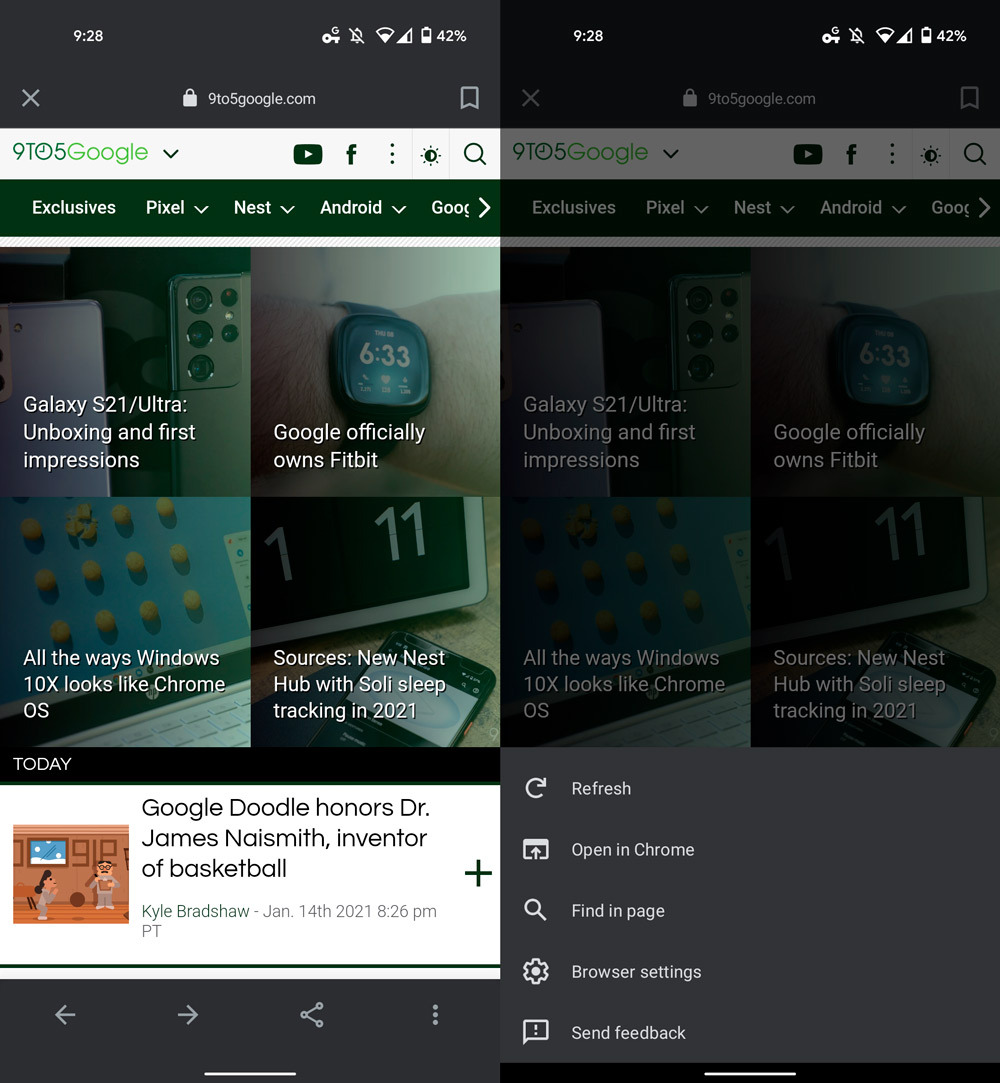Tap the forward arrow in the bottom bar
1000x1083 pixels.
coord(188,1015)
